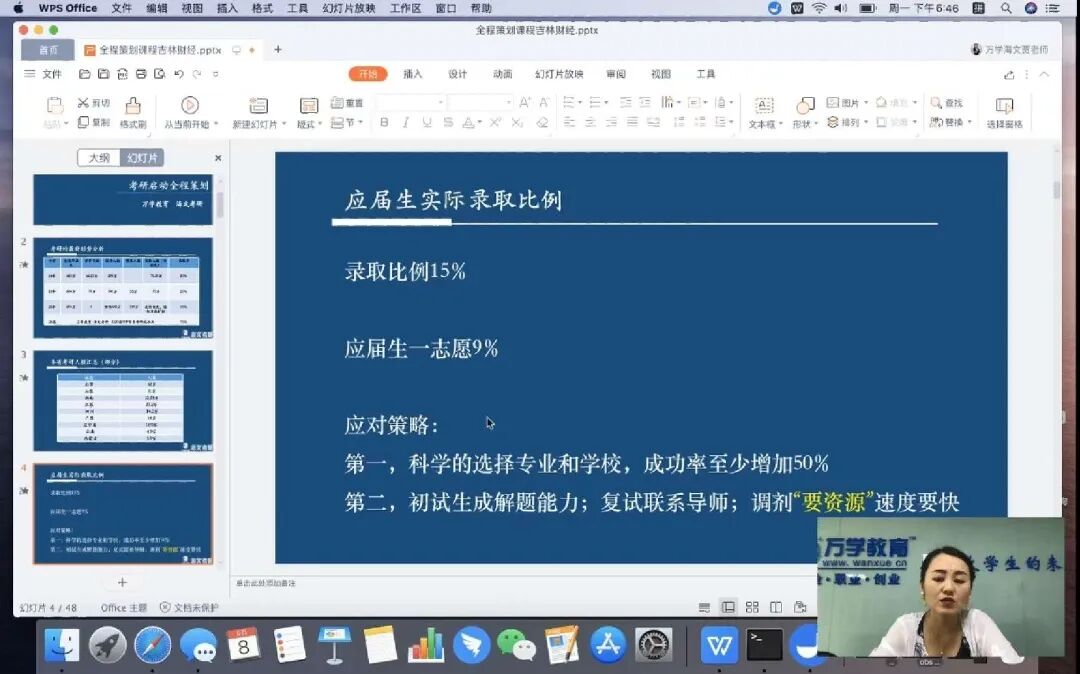Click the Format Painter brush icon
The image size is (1080, 674).
pos(132,106)
